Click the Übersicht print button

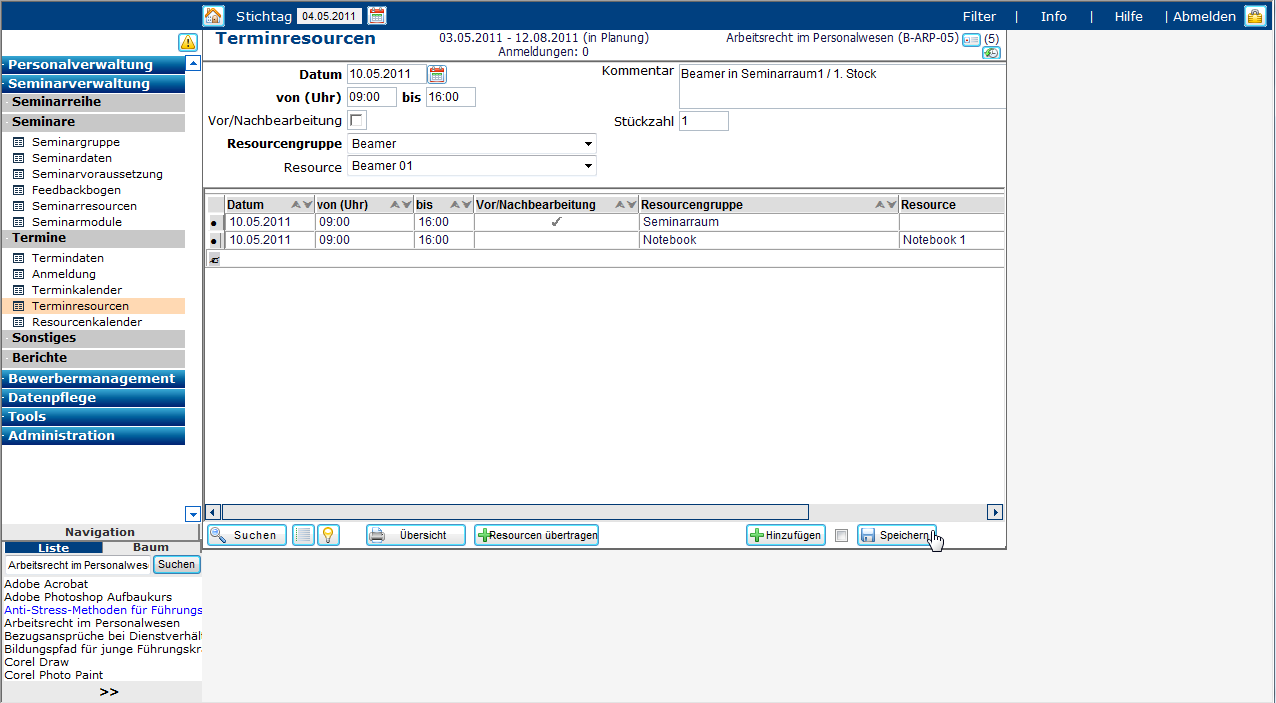pyautogui.click(x=416, y=535)
